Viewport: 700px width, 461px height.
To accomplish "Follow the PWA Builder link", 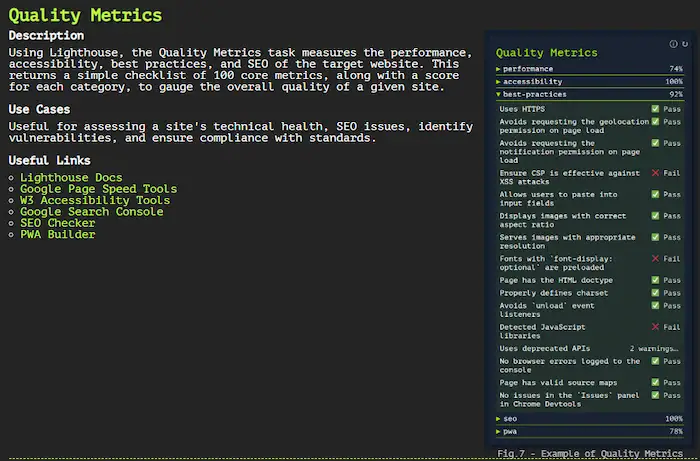I will pos(58,234).
